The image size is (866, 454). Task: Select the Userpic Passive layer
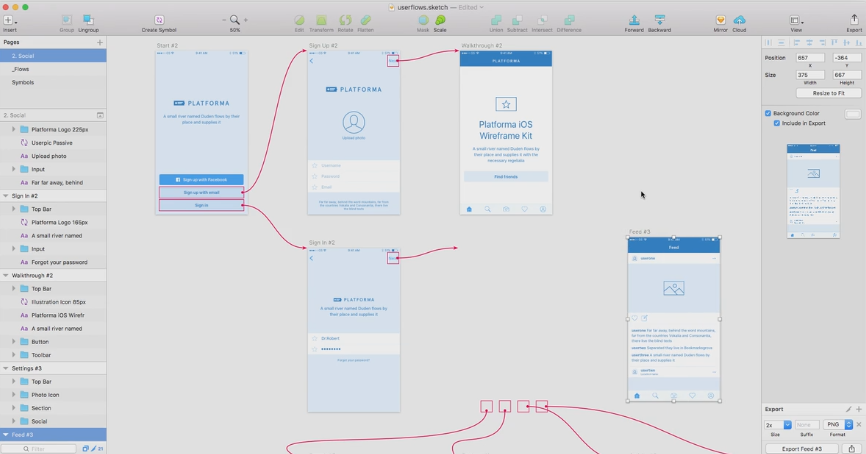pos(53,143)
